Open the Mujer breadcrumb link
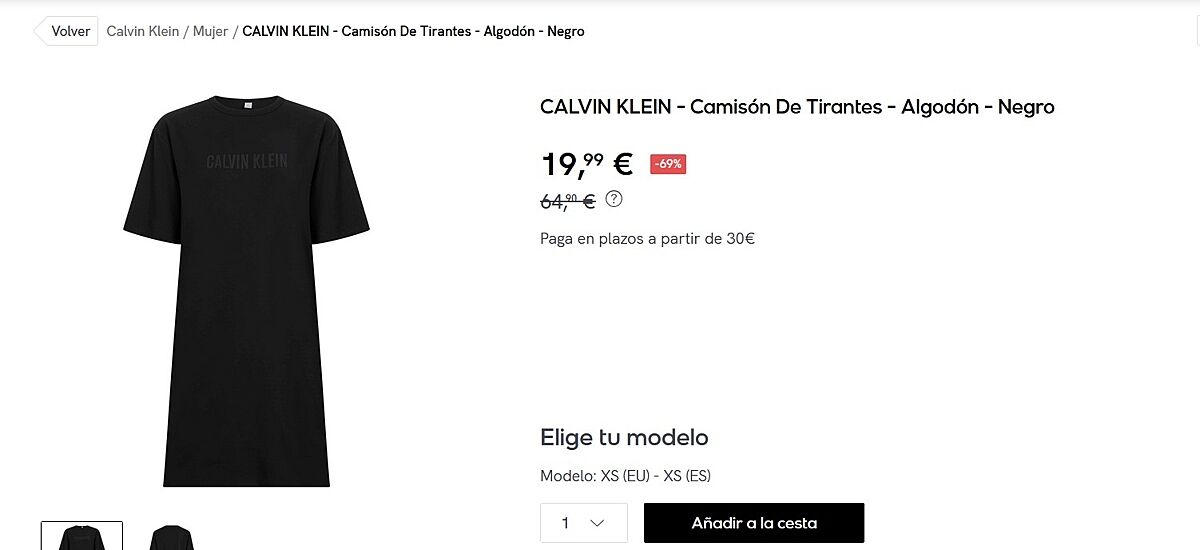Image resolution: width=1200 pixels, height=550 pixels. (210, 31)
